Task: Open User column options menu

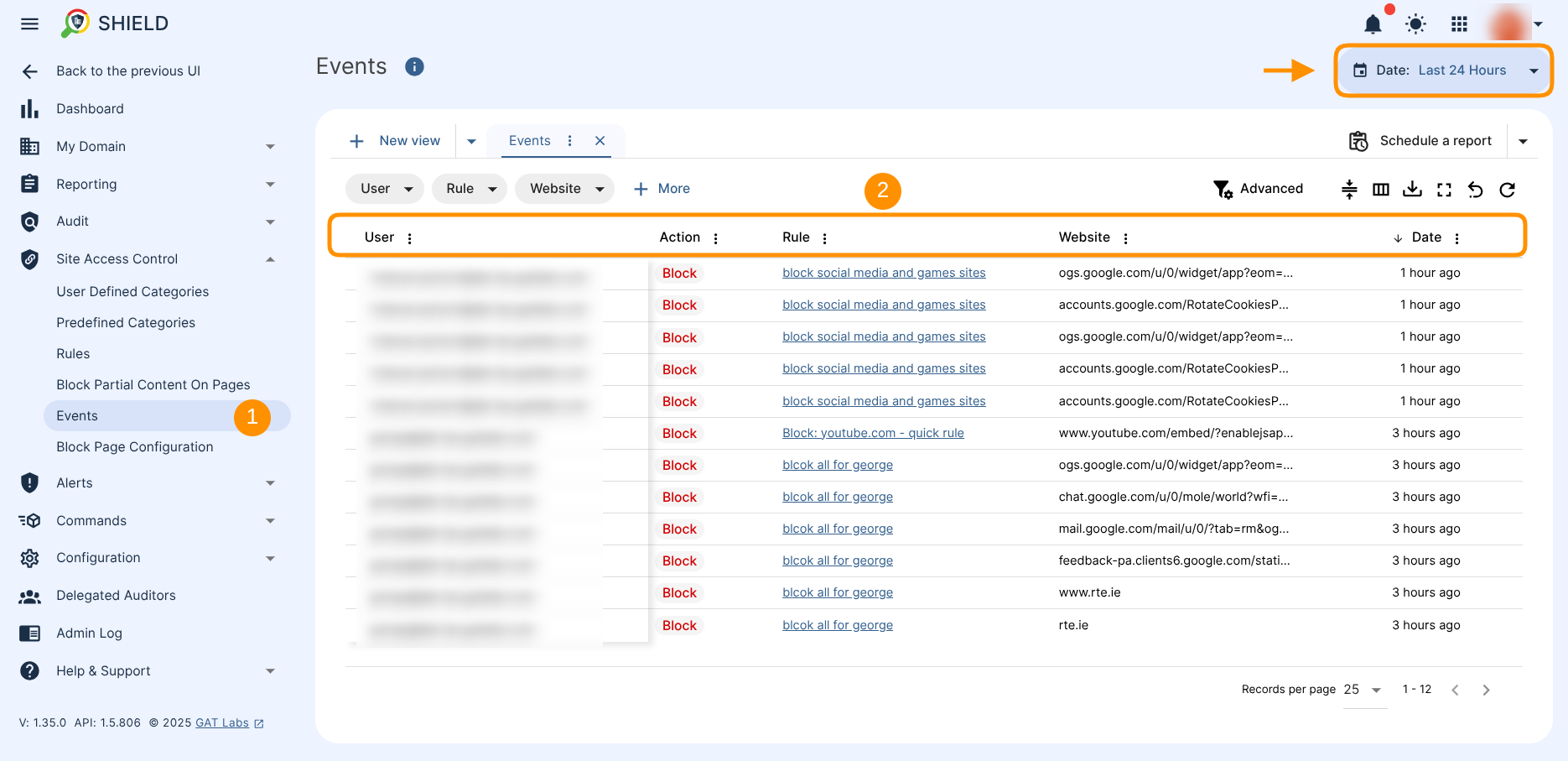Action: 410,238
